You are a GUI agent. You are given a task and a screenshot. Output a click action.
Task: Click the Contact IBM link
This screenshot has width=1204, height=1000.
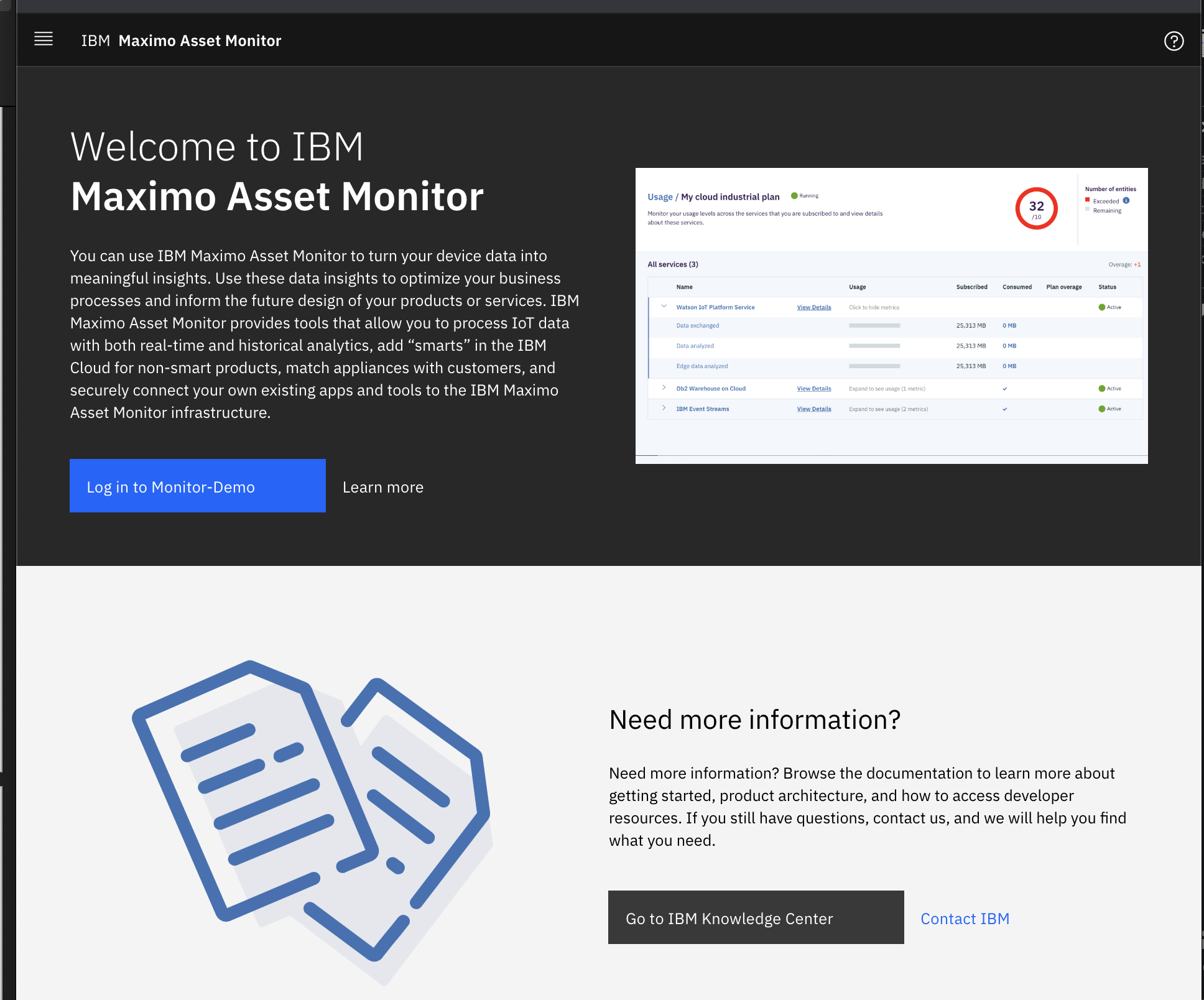[x=965, y=919]
